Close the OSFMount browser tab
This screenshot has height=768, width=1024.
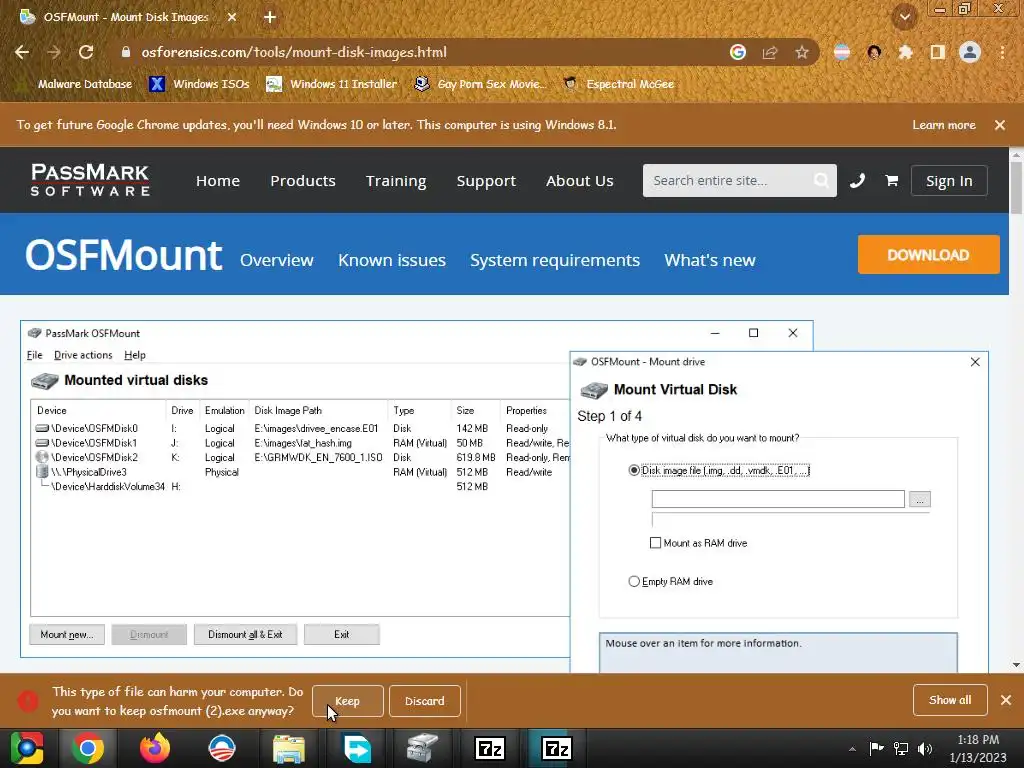(x=232, y=17)
